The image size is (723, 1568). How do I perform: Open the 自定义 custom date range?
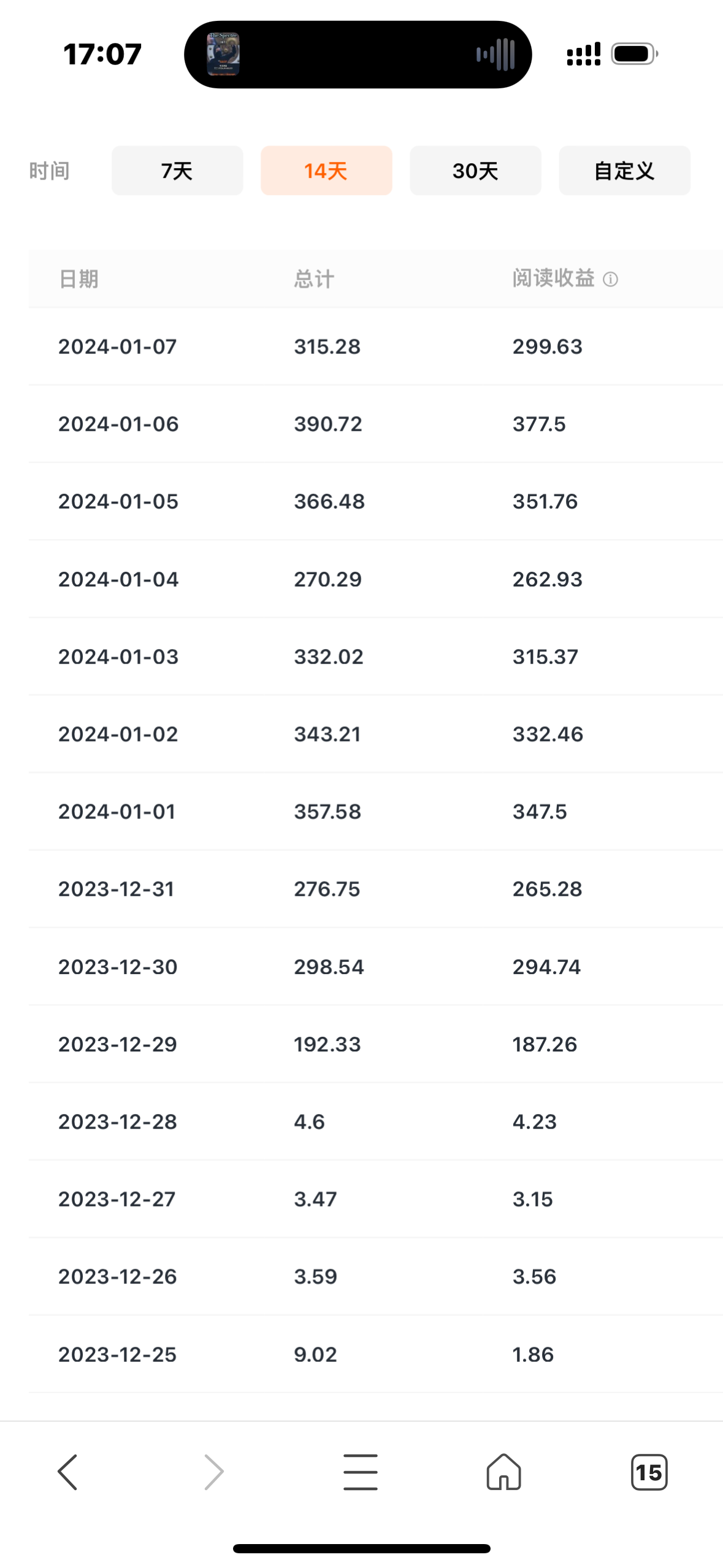coord(624,171)
